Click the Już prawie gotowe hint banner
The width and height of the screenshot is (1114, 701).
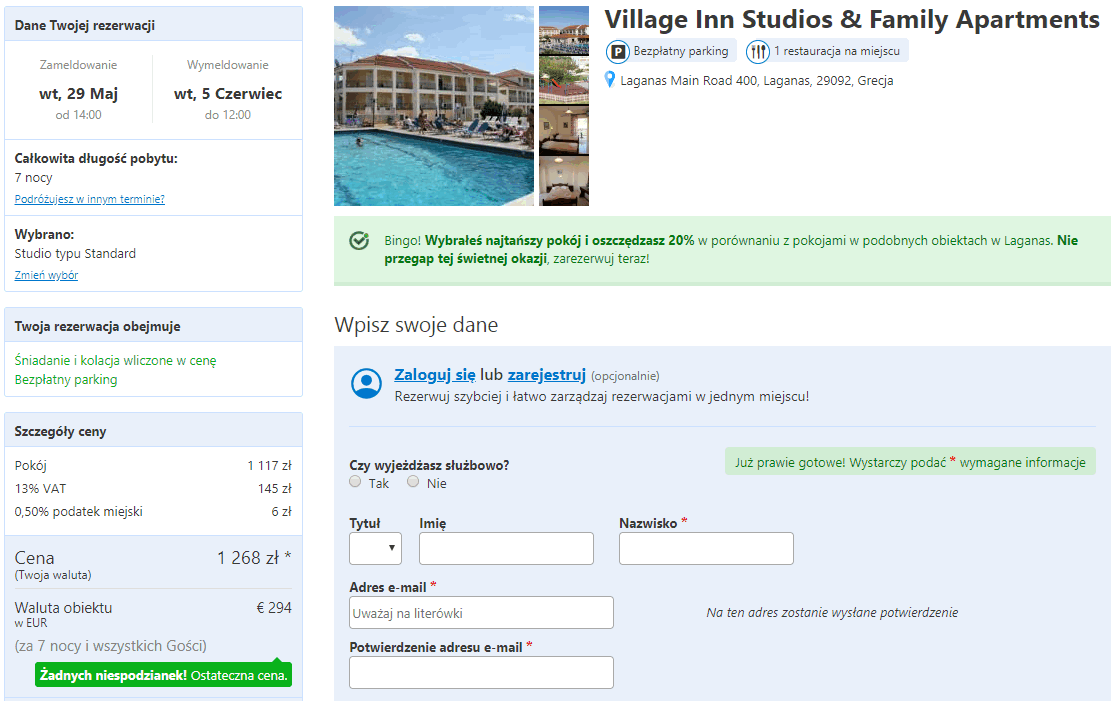(910, 462)
